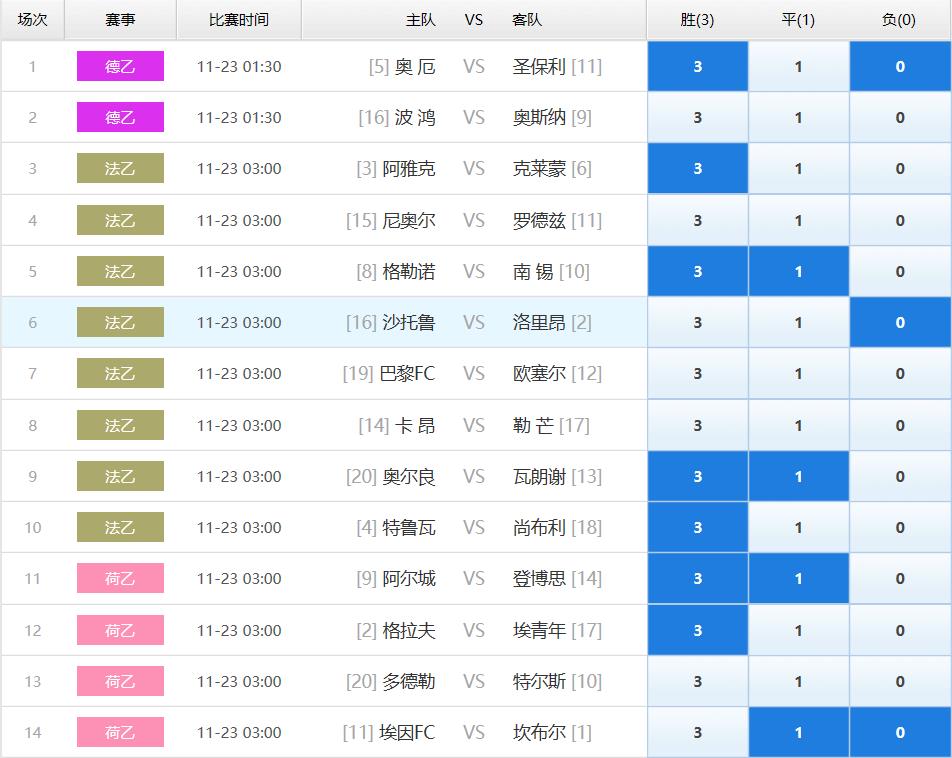Viewport: 952px width, 758px height.
Task: Select win (3) for 多德勒 vs 特尔斯
Action: (x=698, y=681)
